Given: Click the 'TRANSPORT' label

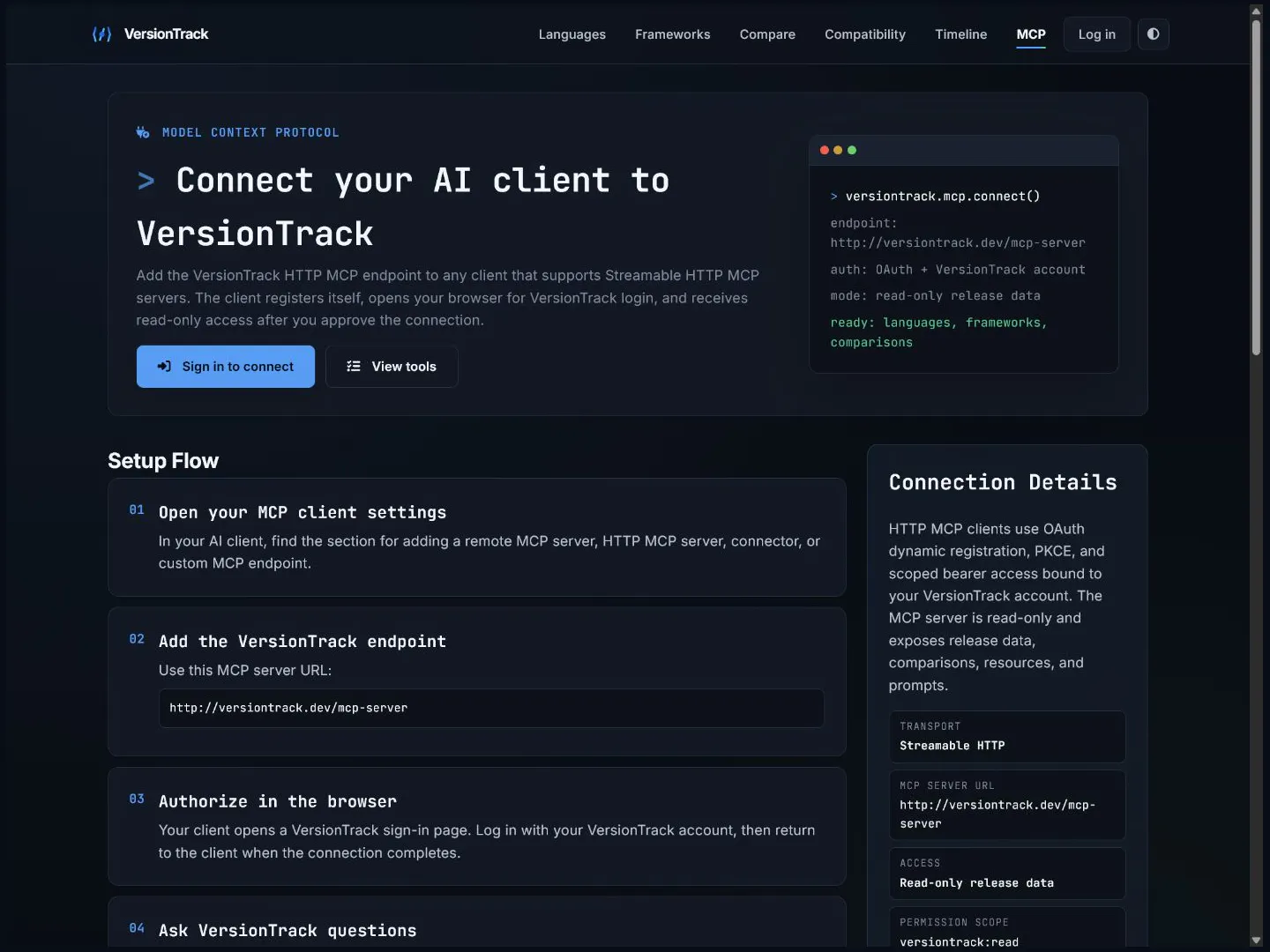Looking at the screenshot, I should 930,726.
